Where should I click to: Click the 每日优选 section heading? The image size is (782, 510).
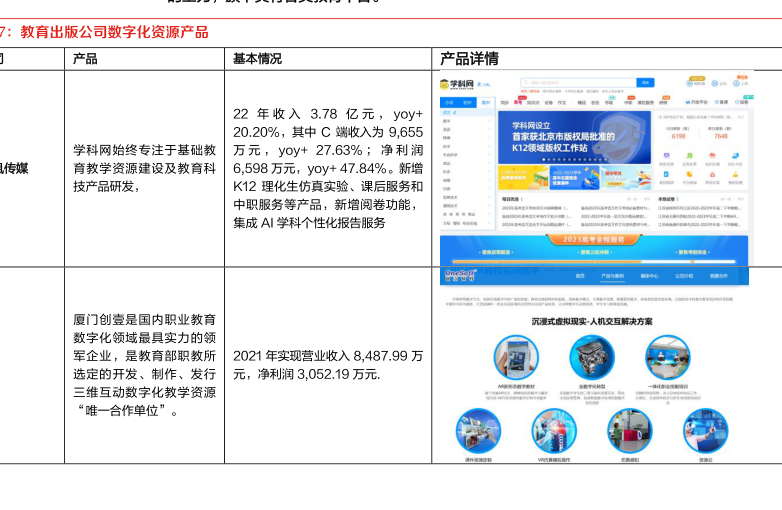[511, 199]
